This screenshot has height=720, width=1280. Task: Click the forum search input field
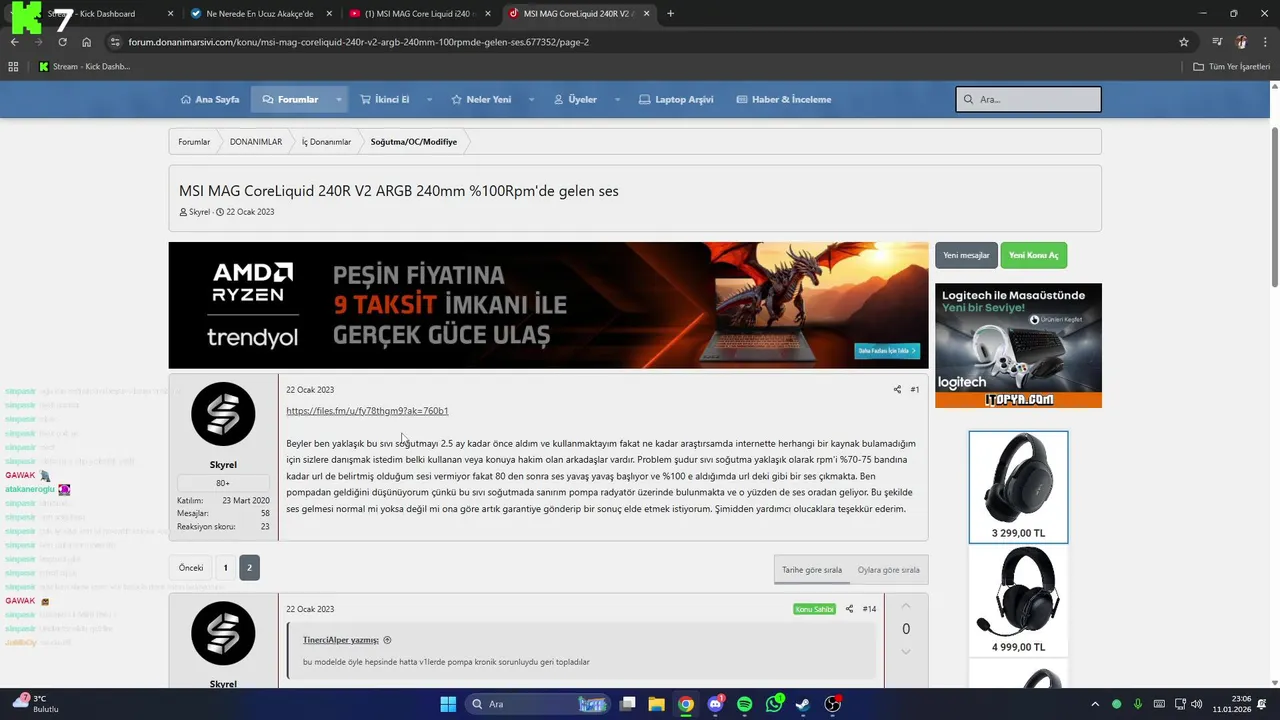[x=1028, y=100]
